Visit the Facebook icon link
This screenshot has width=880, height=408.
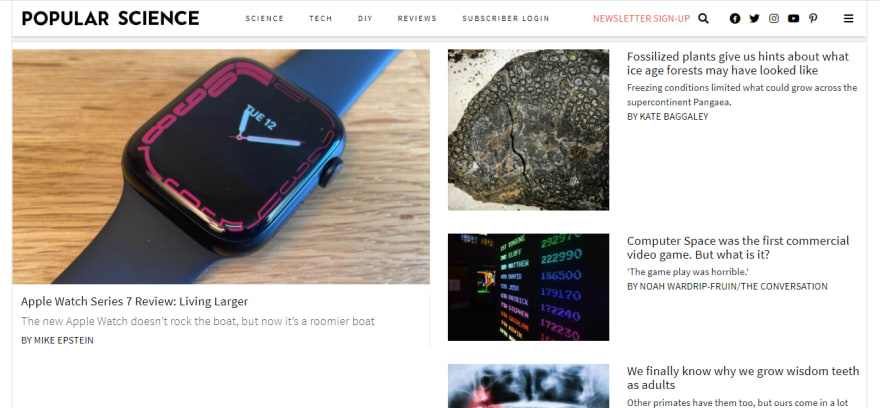click(735, 19)
